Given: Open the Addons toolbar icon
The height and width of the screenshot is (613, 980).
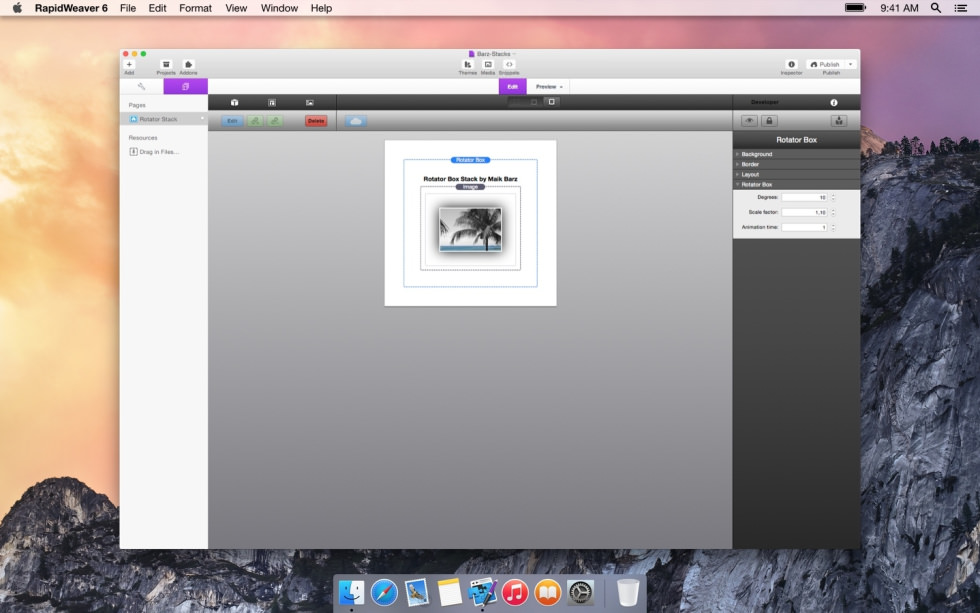Looking at the screenshot, I should [x=188, y=64].
